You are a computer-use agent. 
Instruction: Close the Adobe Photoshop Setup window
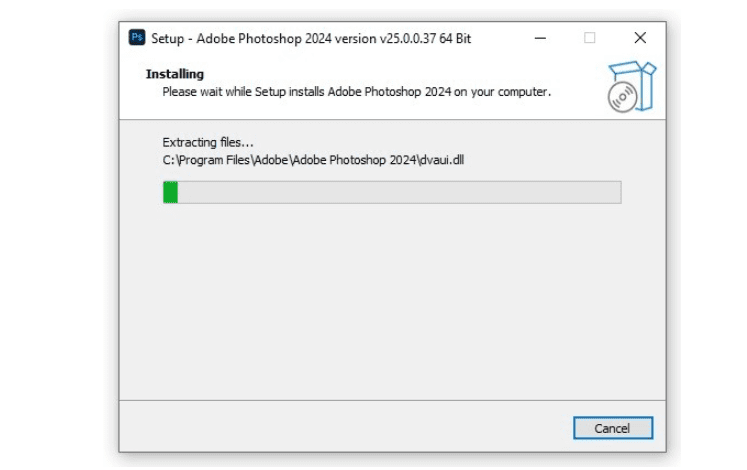[640, 38]
